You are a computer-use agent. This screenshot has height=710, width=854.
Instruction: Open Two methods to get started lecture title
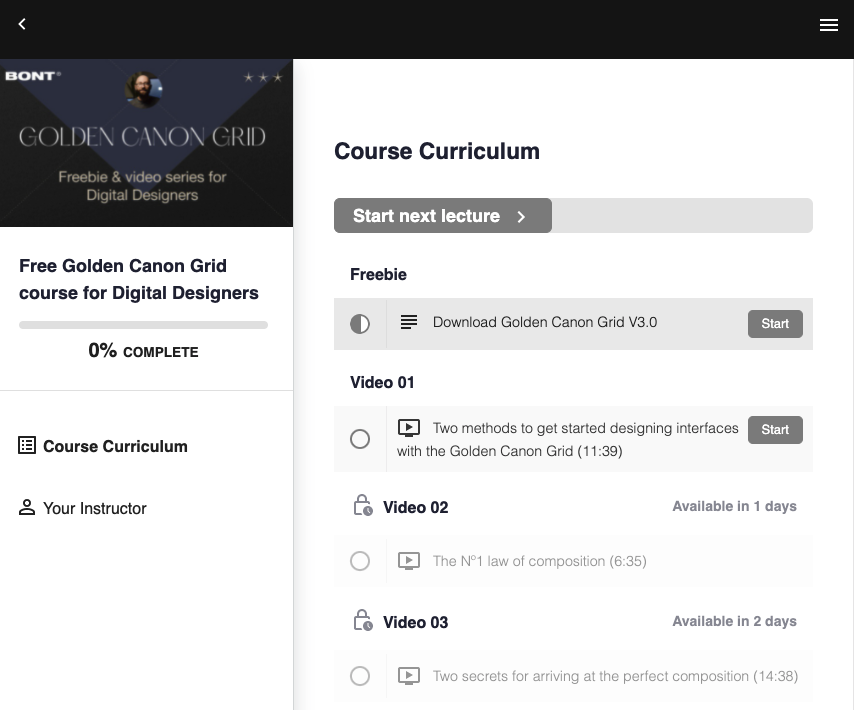pos(568,439)
